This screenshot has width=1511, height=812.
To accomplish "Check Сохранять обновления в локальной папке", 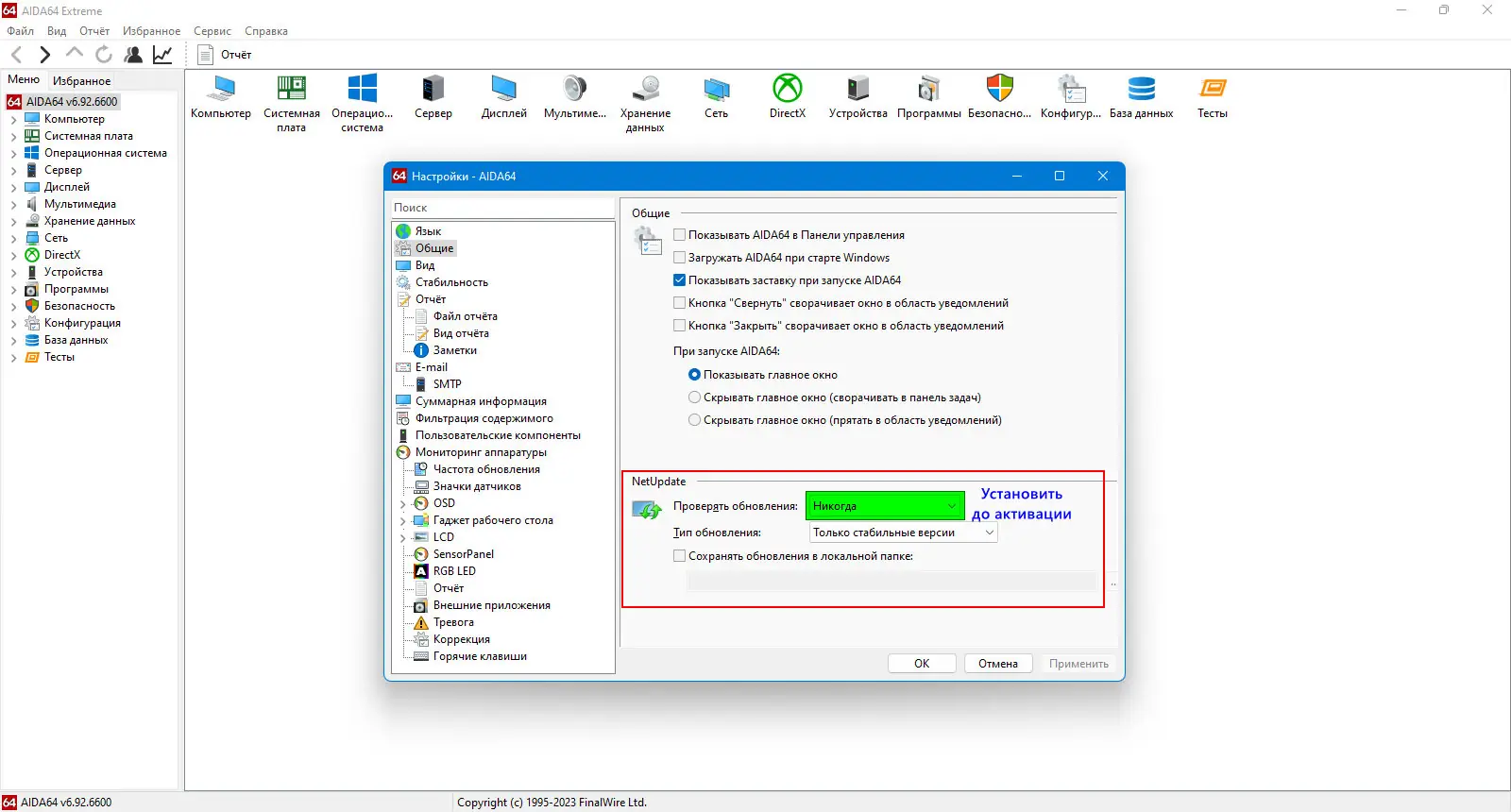I will [x=679, y=556].
